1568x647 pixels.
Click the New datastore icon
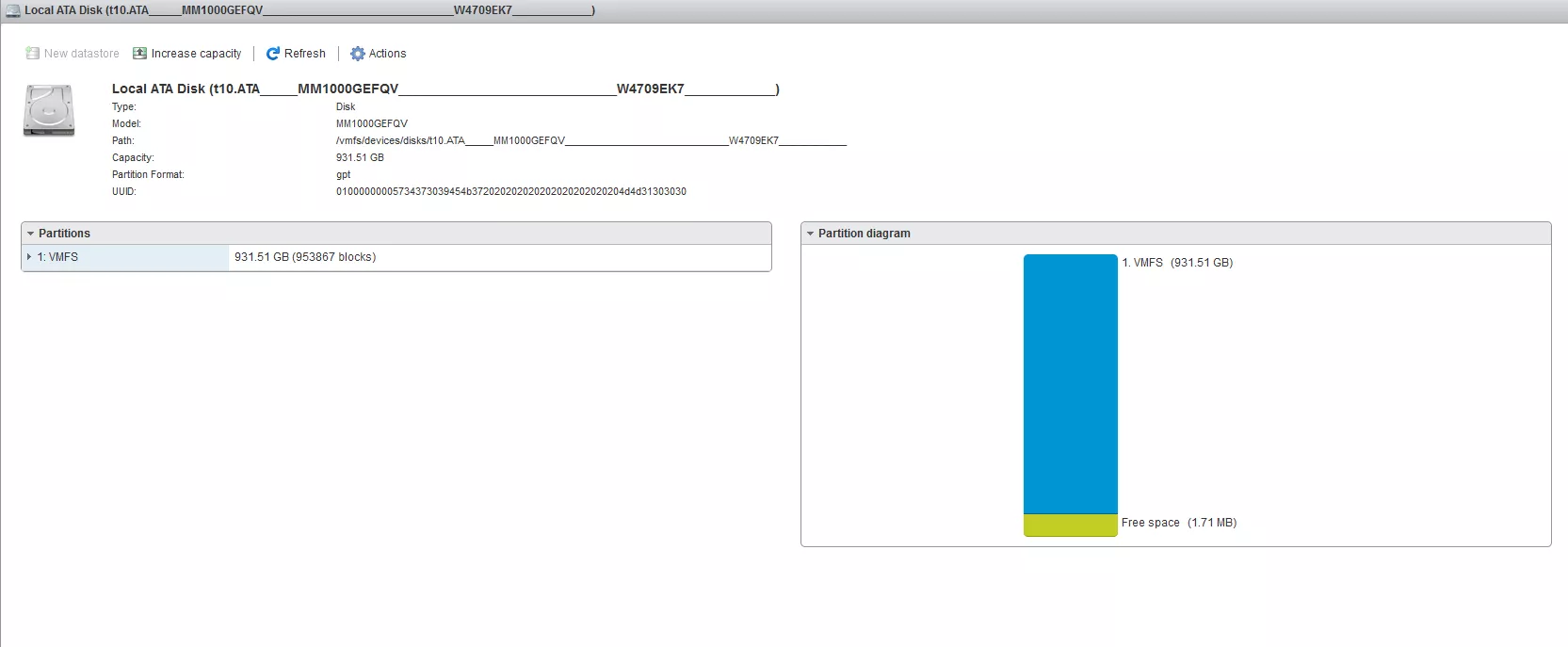pyautogui.click(x=32, y=54)
